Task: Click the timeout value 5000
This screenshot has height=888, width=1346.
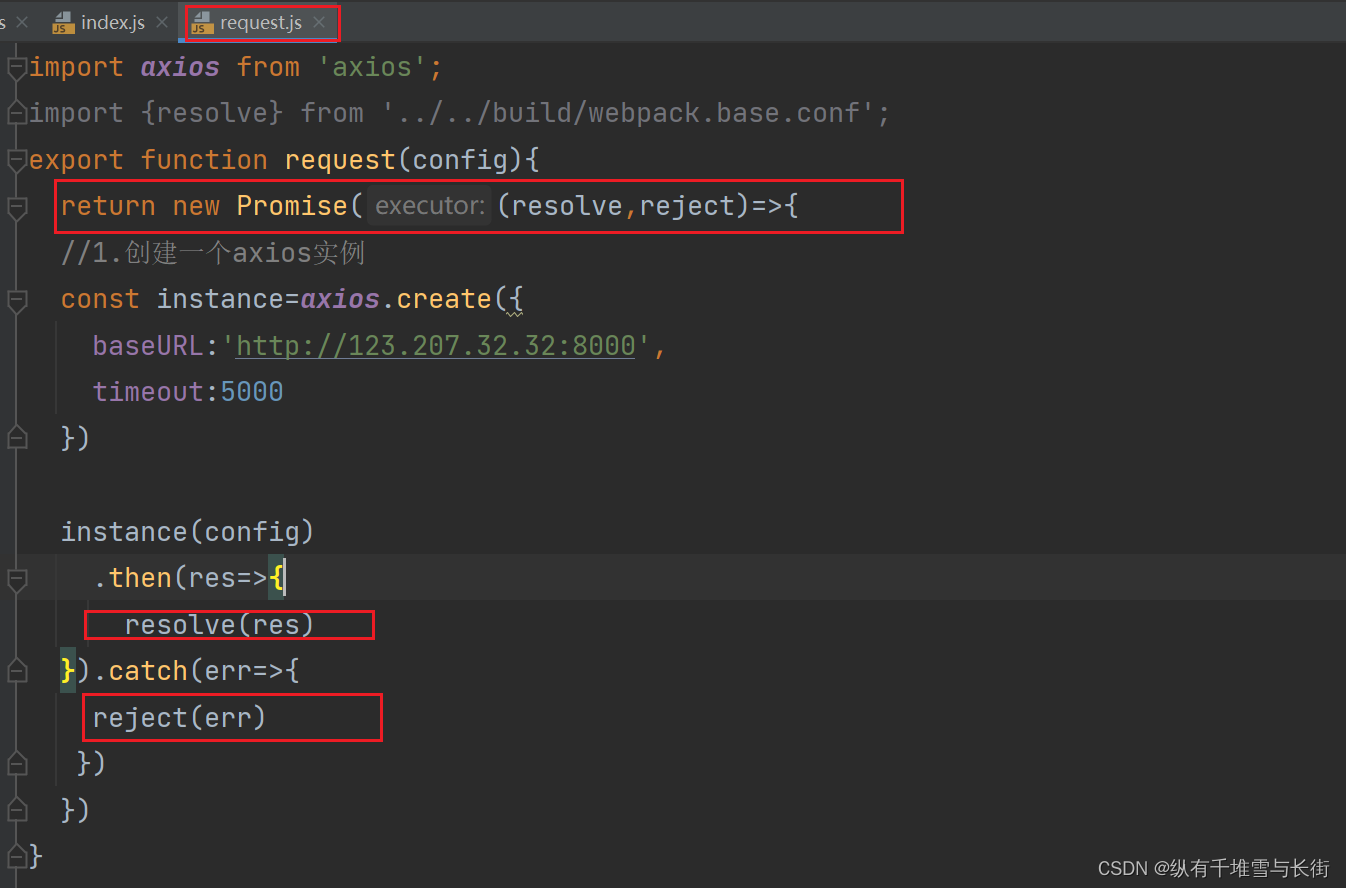Action: pos(252,392)
